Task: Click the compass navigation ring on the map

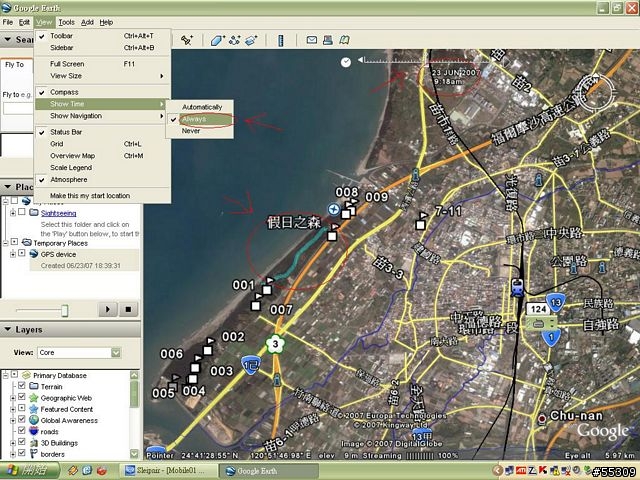Action: click(x=596, y=92)
